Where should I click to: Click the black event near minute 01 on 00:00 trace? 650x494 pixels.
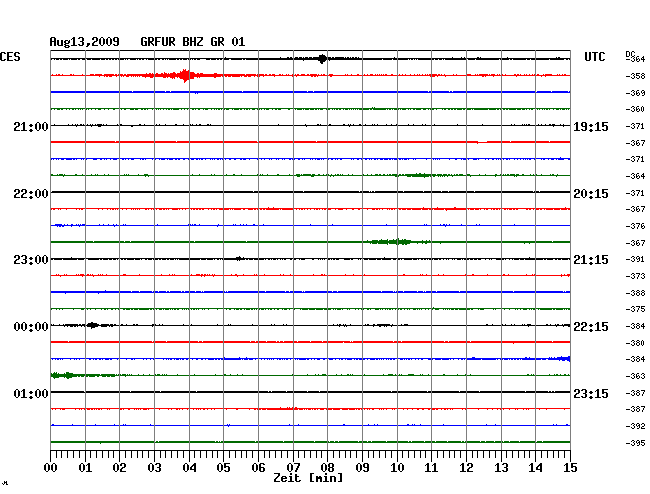93,325
